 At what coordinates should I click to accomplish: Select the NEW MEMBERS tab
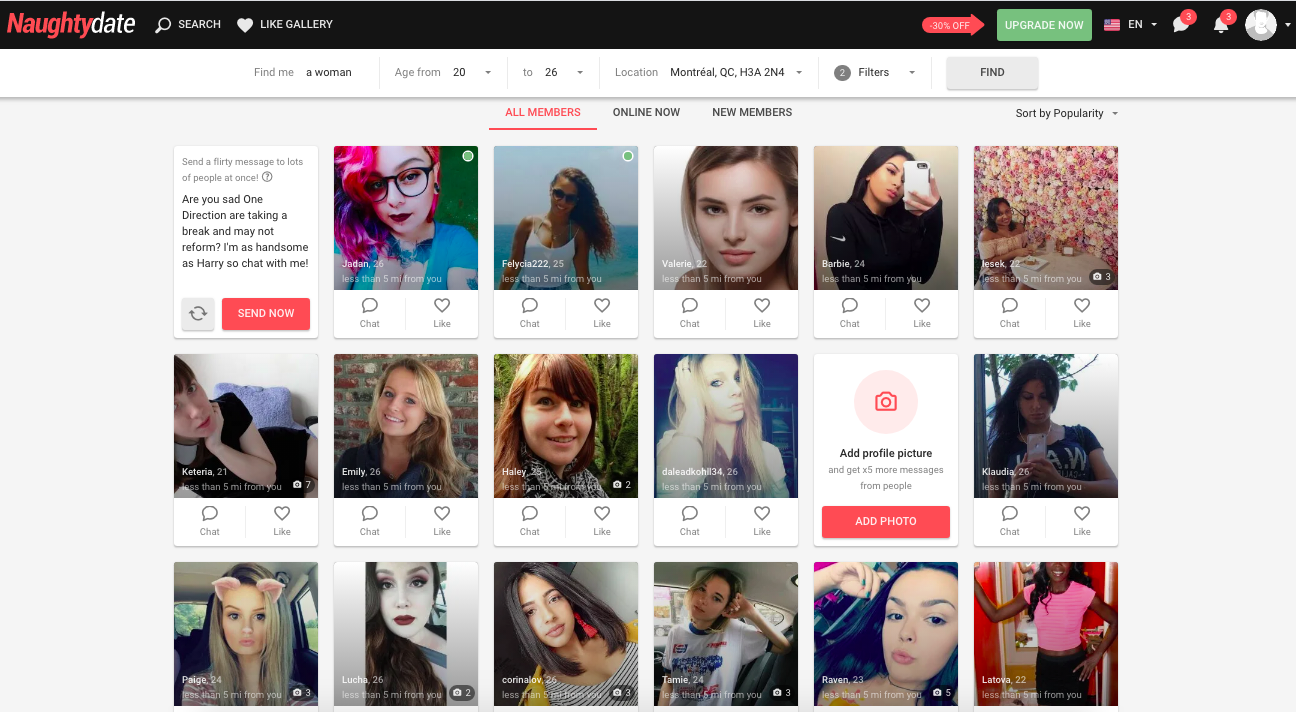tap(752, 112)
